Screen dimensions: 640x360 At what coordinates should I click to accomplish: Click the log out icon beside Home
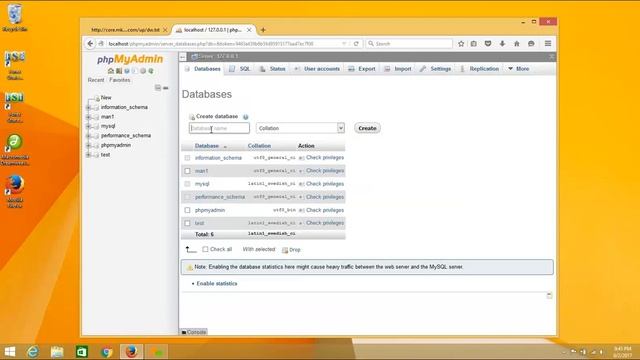119,71
